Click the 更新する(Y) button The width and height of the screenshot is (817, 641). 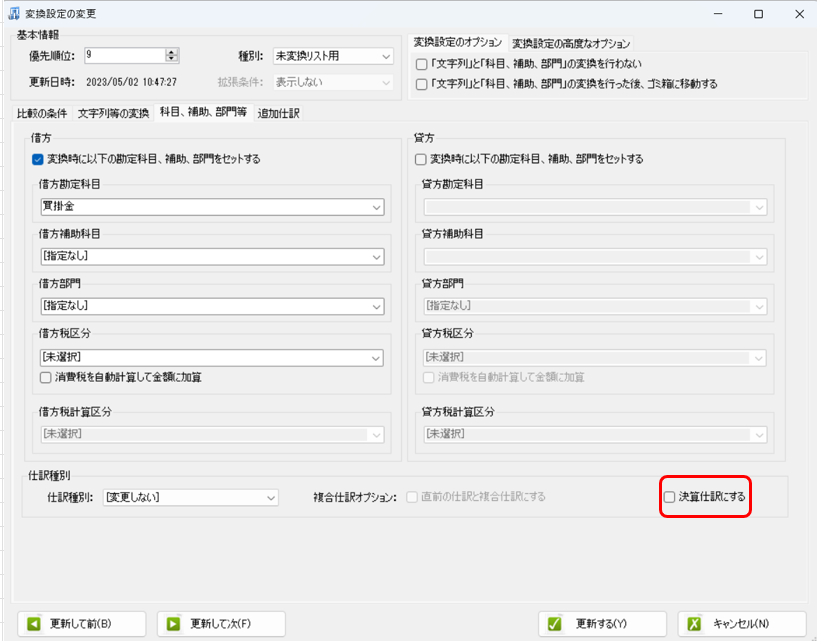coord(602,624)
